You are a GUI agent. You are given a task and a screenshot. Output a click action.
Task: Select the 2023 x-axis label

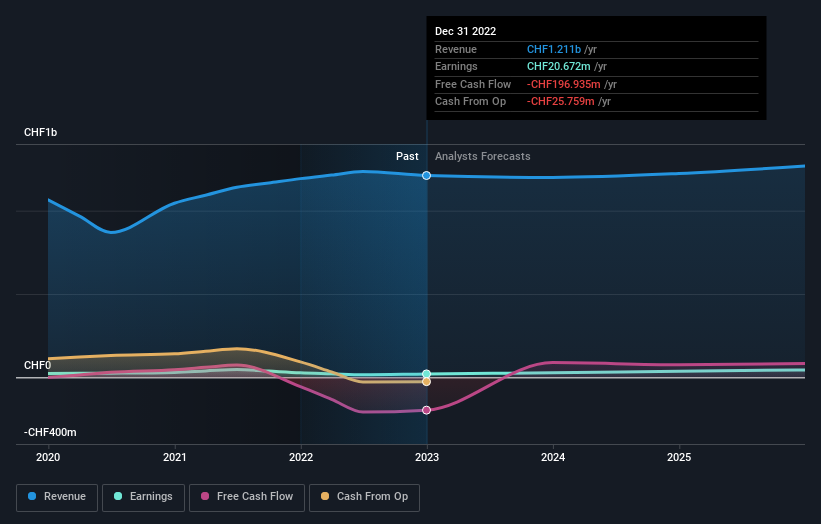(x=427, y=458)
